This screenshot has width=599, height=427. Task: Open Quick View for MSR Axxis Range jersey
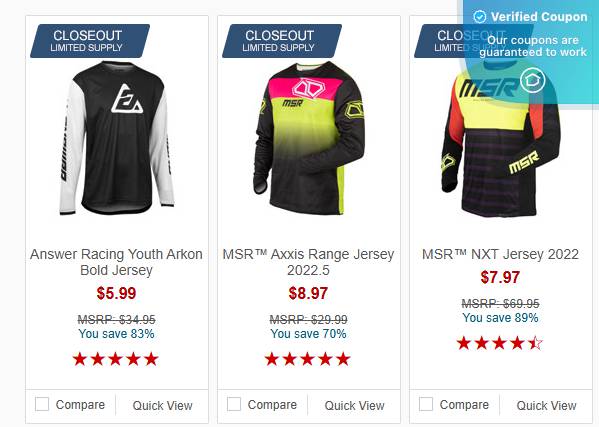coord(355,405)
